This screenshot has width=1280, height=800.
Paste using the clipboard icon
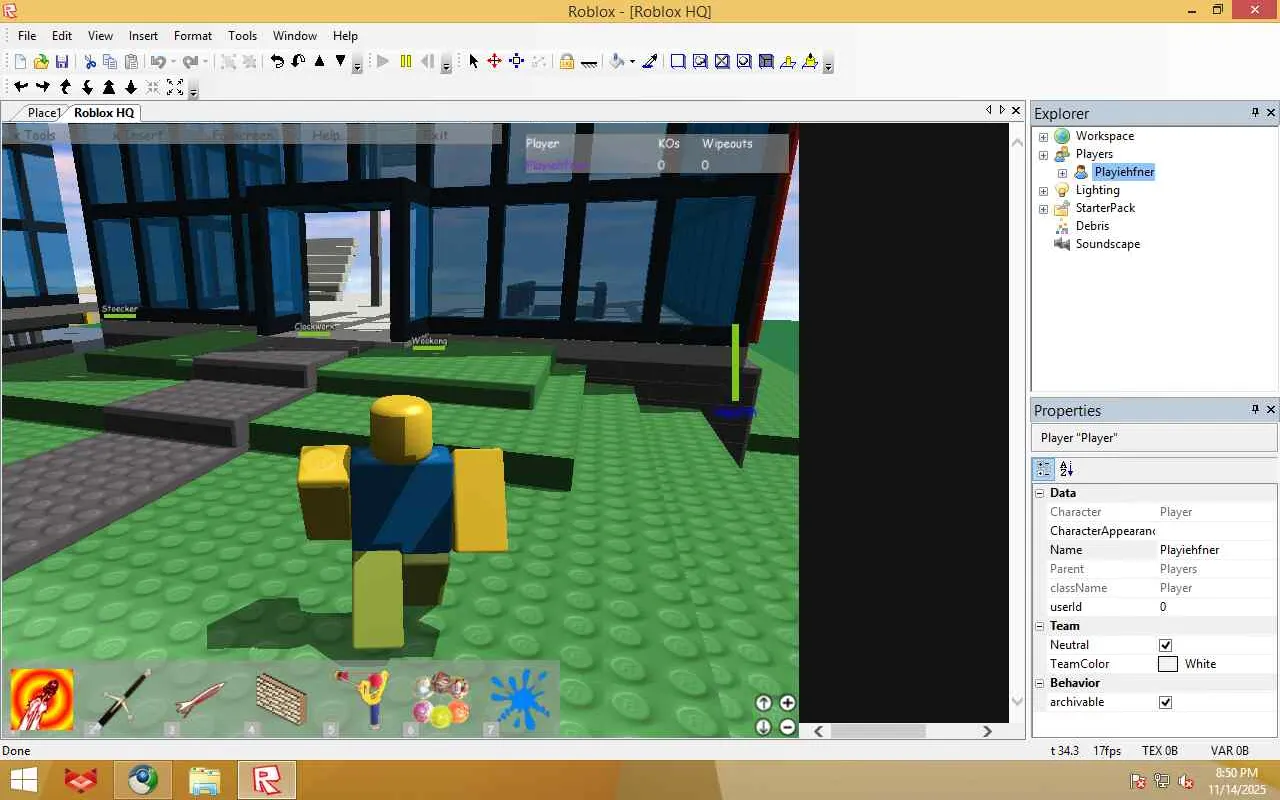131,62
